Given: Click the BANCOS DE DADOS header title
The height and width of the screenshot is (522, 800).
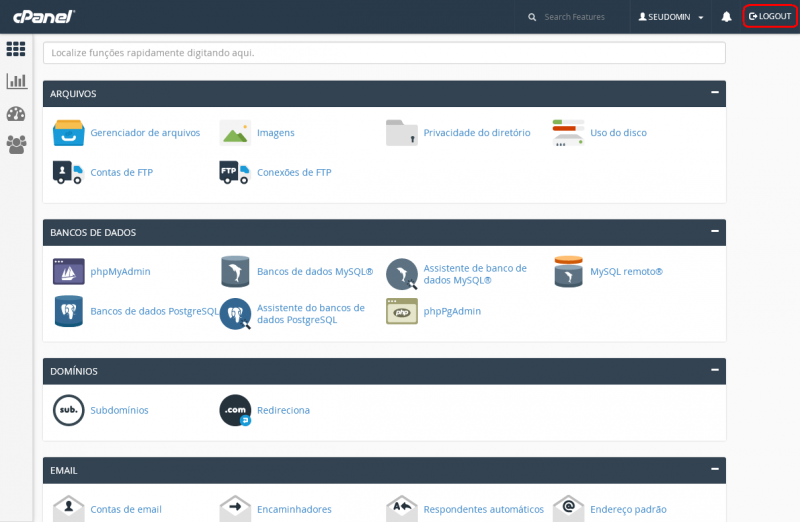Looking at the screenshot, I should tap(93, 233).
